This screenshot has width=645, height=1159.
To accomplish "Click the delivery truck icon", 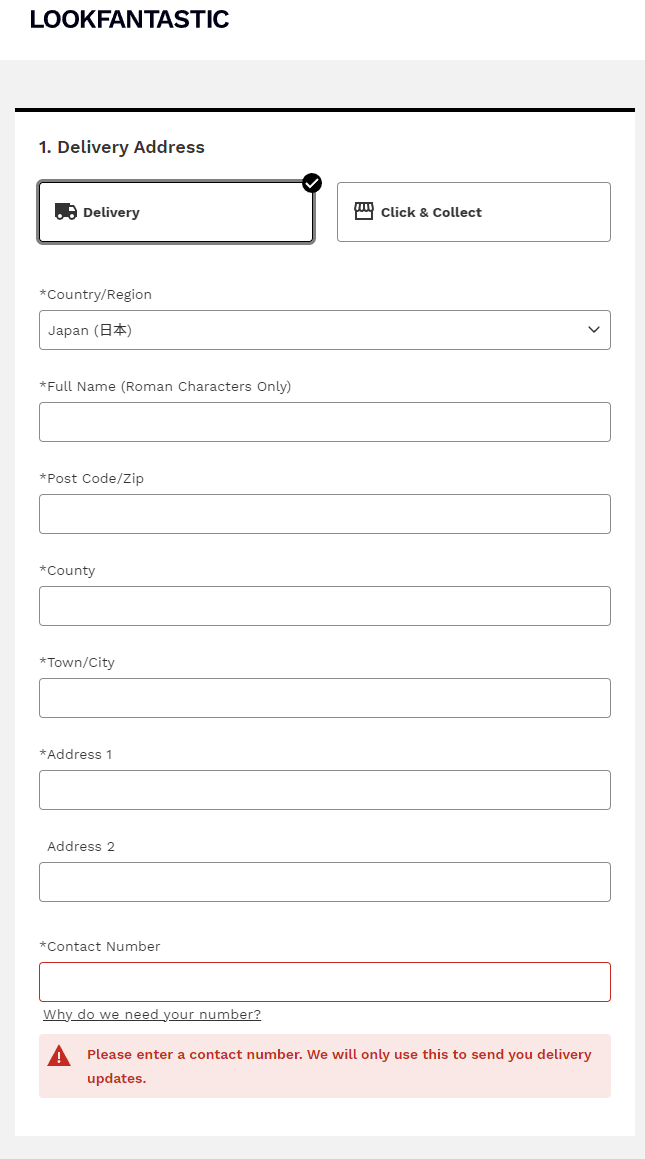I will [66, 211].
